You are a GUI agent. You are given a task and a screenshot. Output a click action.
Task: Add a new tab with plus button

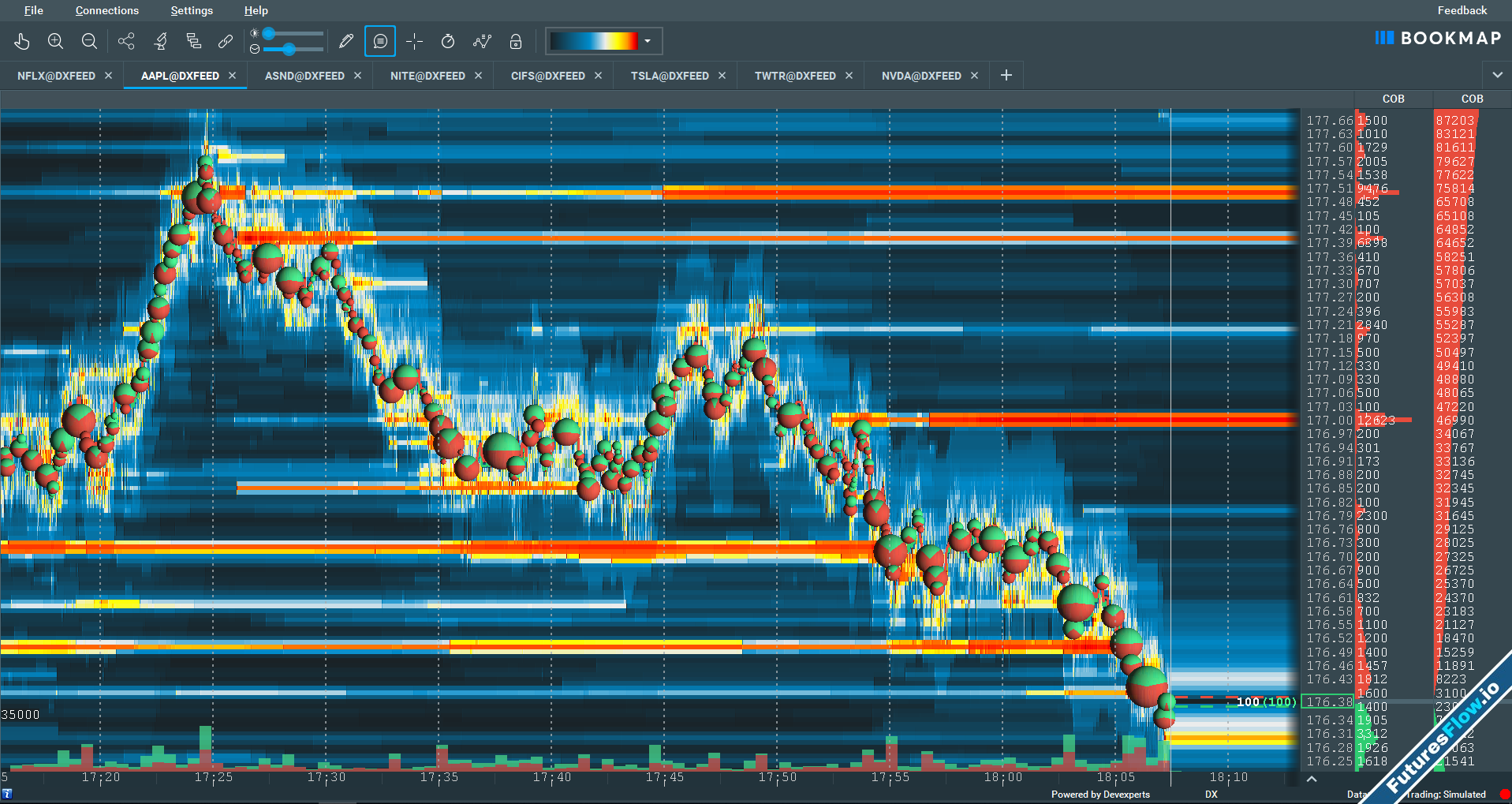(x=1006, y=75)
